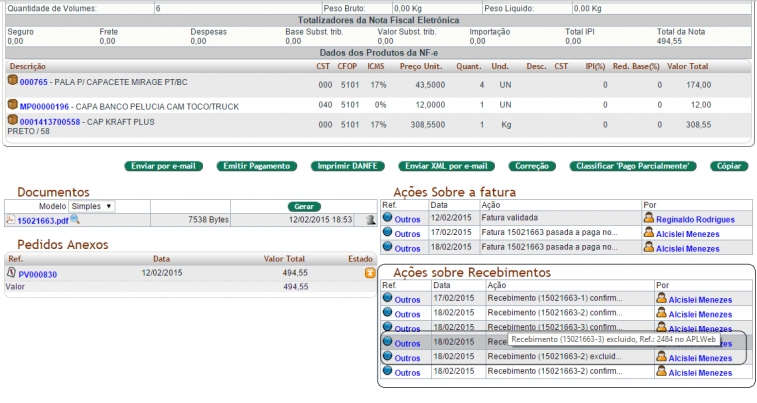Click the order icon next to PV000830
757x403 pixels.
pyautogui.click(x=12, y=272)
